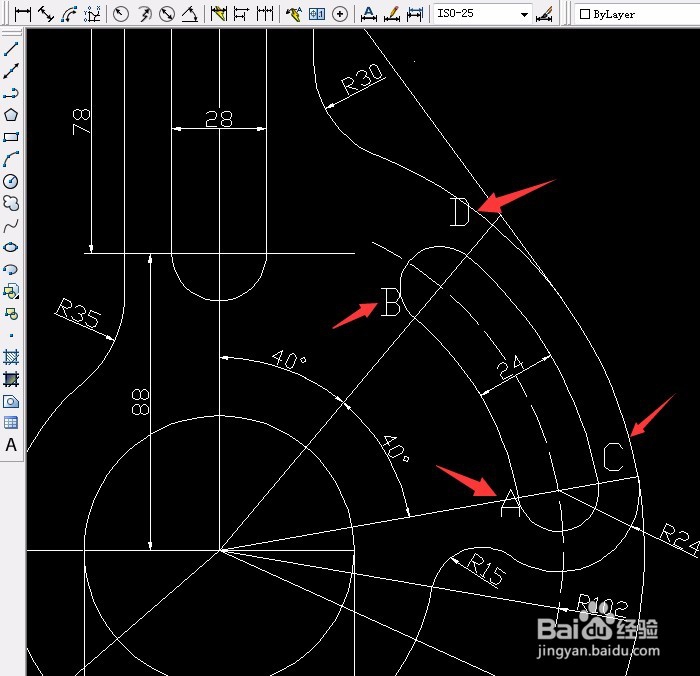This screenshot has height=676, width=700.
Task: Open the Dimension Style manager icon
Action: point(544,14)
